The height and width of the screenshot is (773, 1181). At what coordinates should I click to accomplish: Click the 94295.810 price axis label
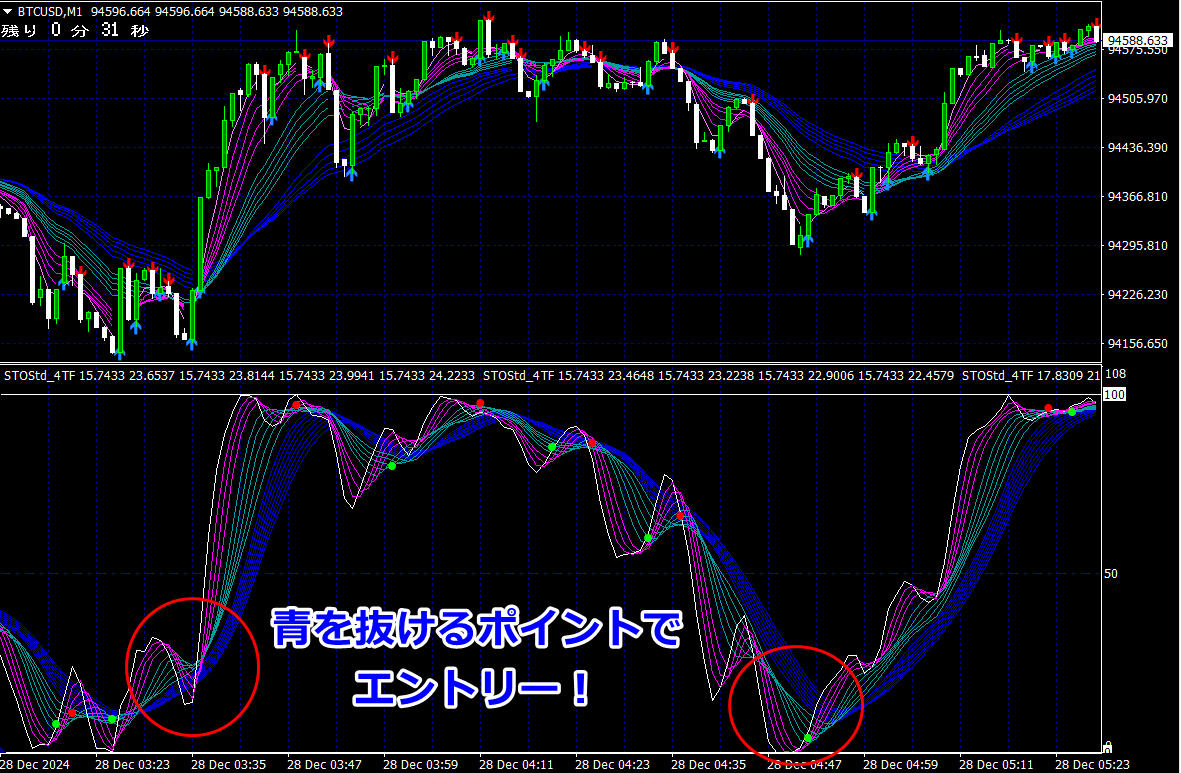1137,246
